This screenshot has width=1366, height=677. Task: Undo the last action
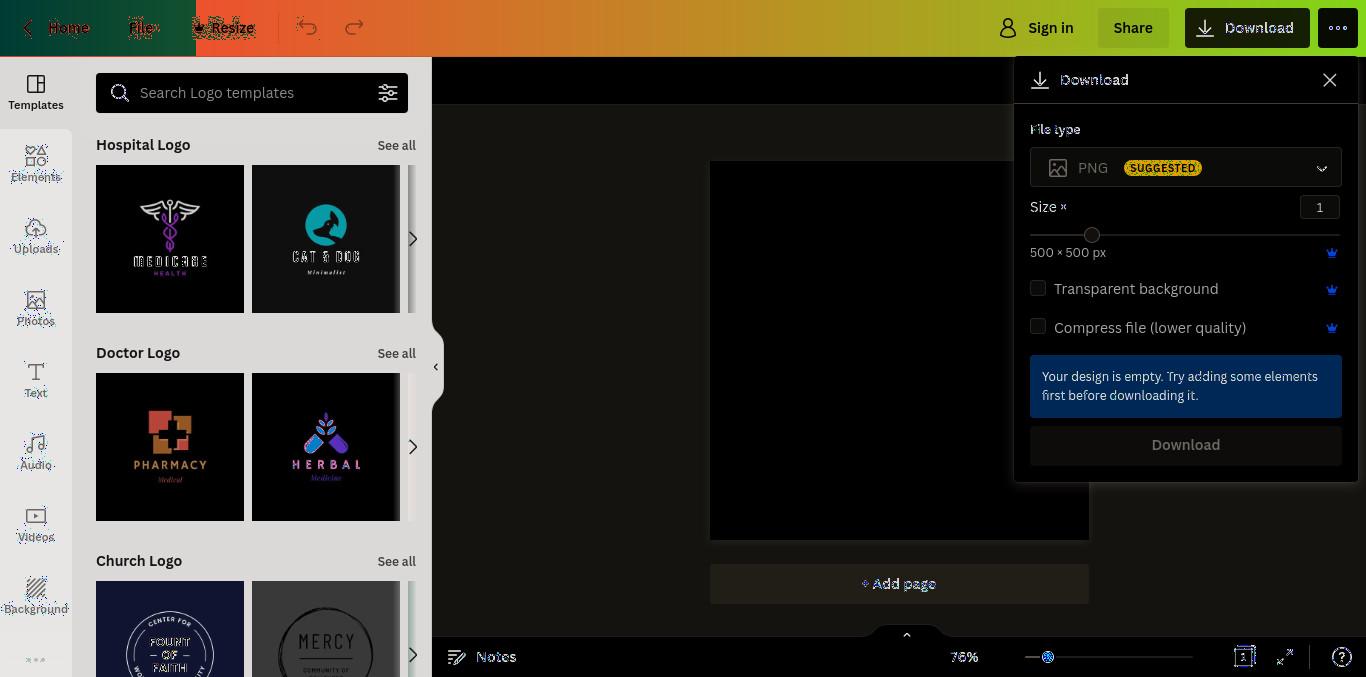click(307, 28)
